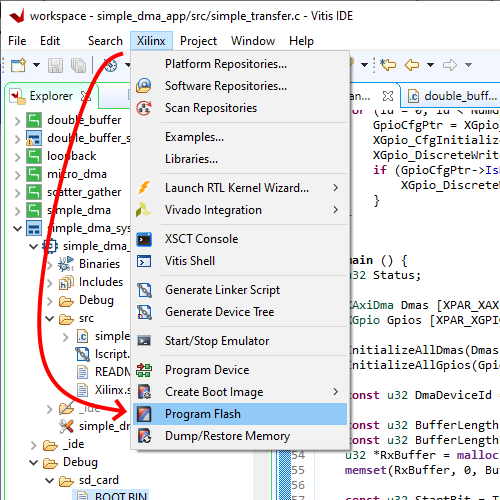The image size is (500, 500).
Task: Choose Examples... from Xilinx menu
Action: point(240,137)
